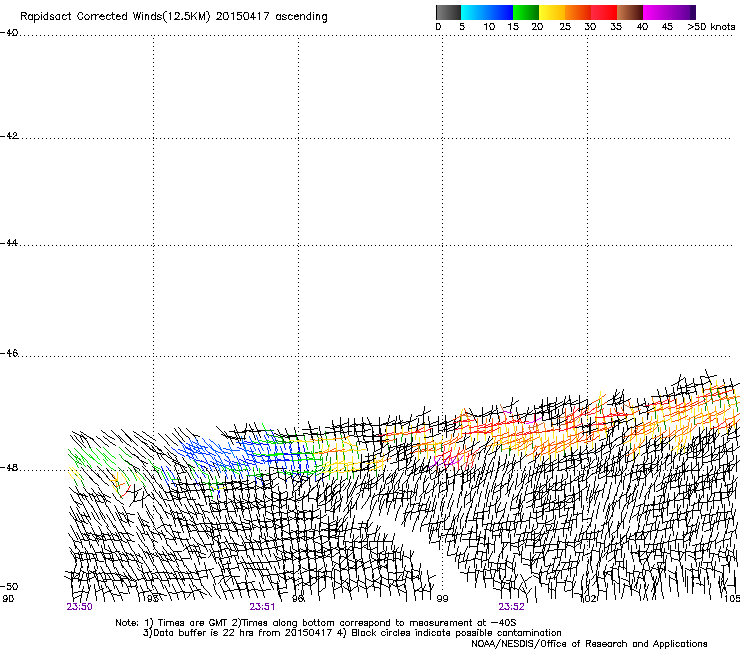Click the '35' label under the color bar
Screen dimensions: 740x650
[616, 27]
